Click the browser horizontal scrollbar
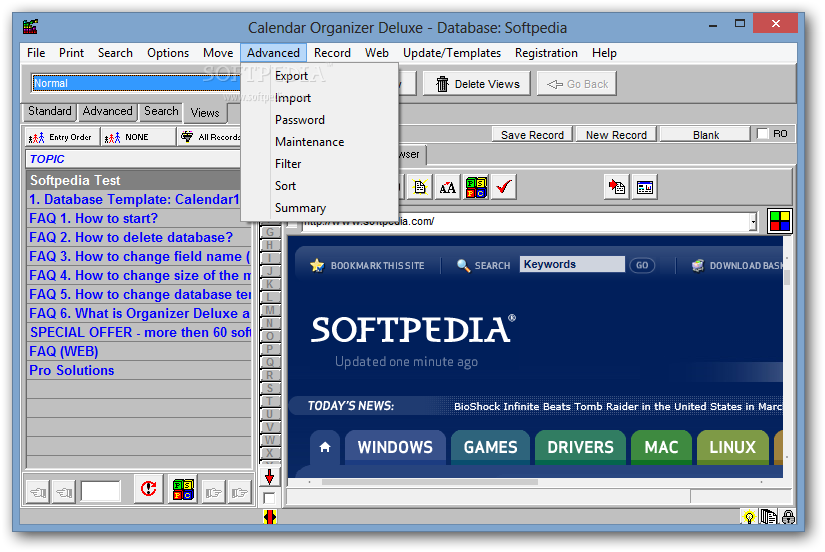 pyautogui.click(x=430, y=482)
